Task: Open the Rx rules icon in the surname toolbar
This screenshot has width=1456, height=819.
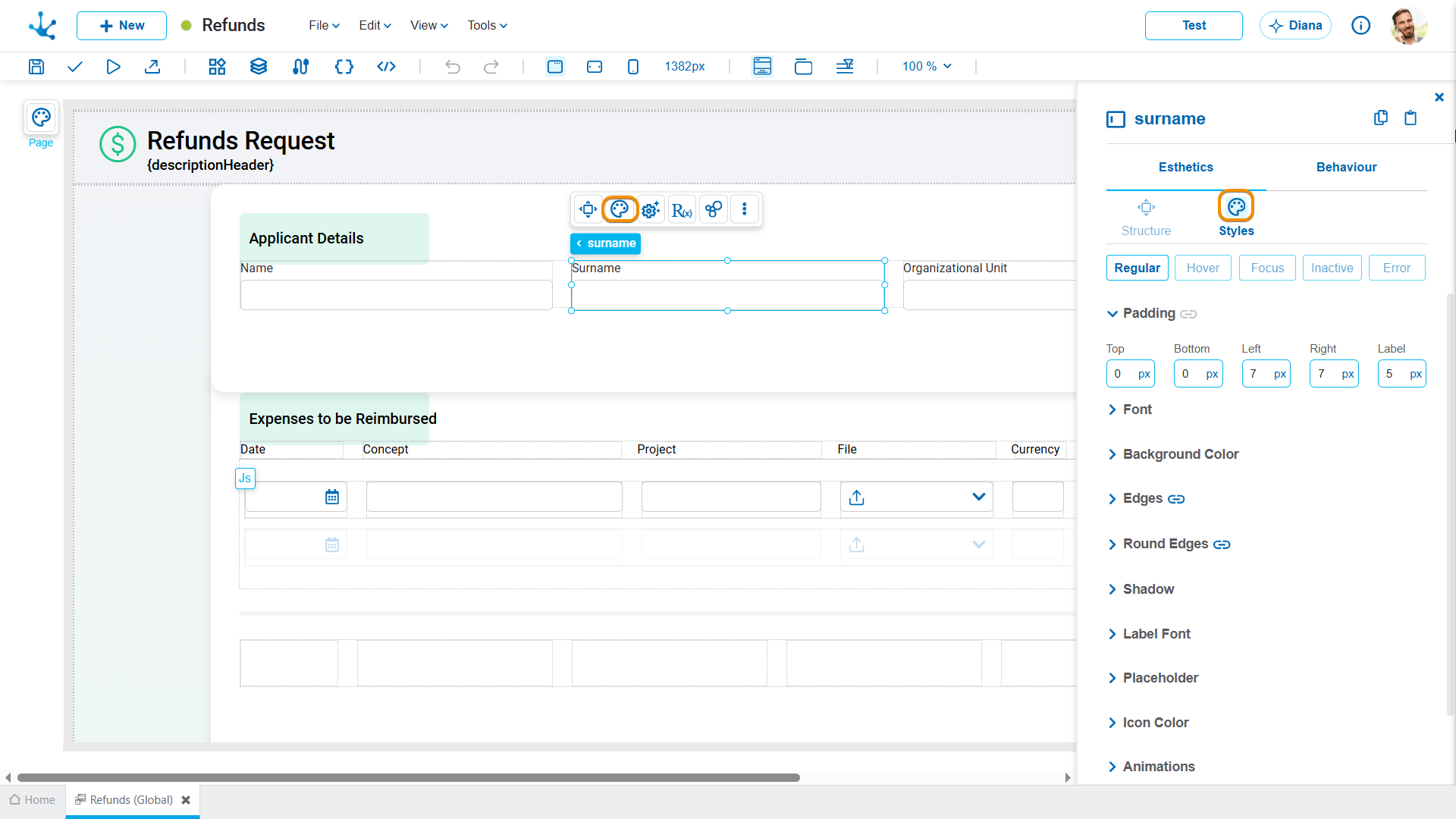Action: coord(682,209)
